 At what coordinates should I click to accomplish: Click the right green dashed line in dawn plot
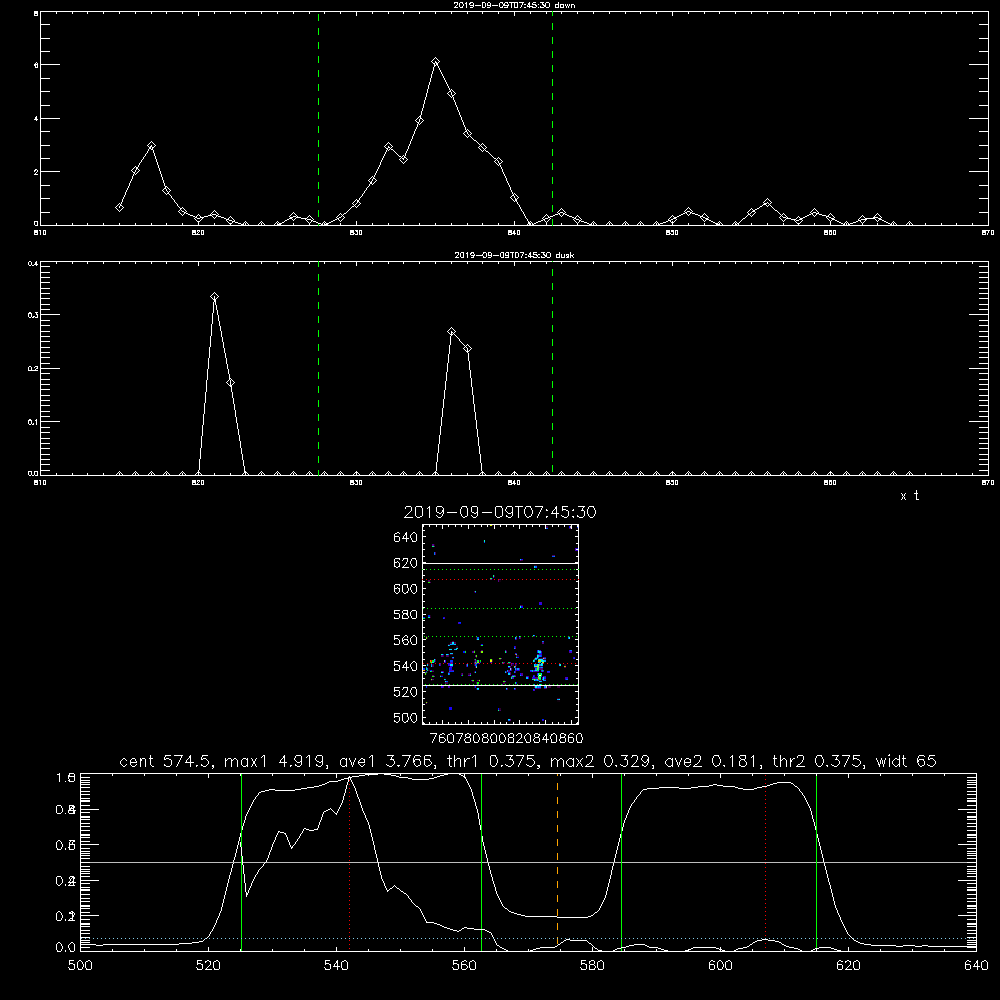click(x=552, y=119)
